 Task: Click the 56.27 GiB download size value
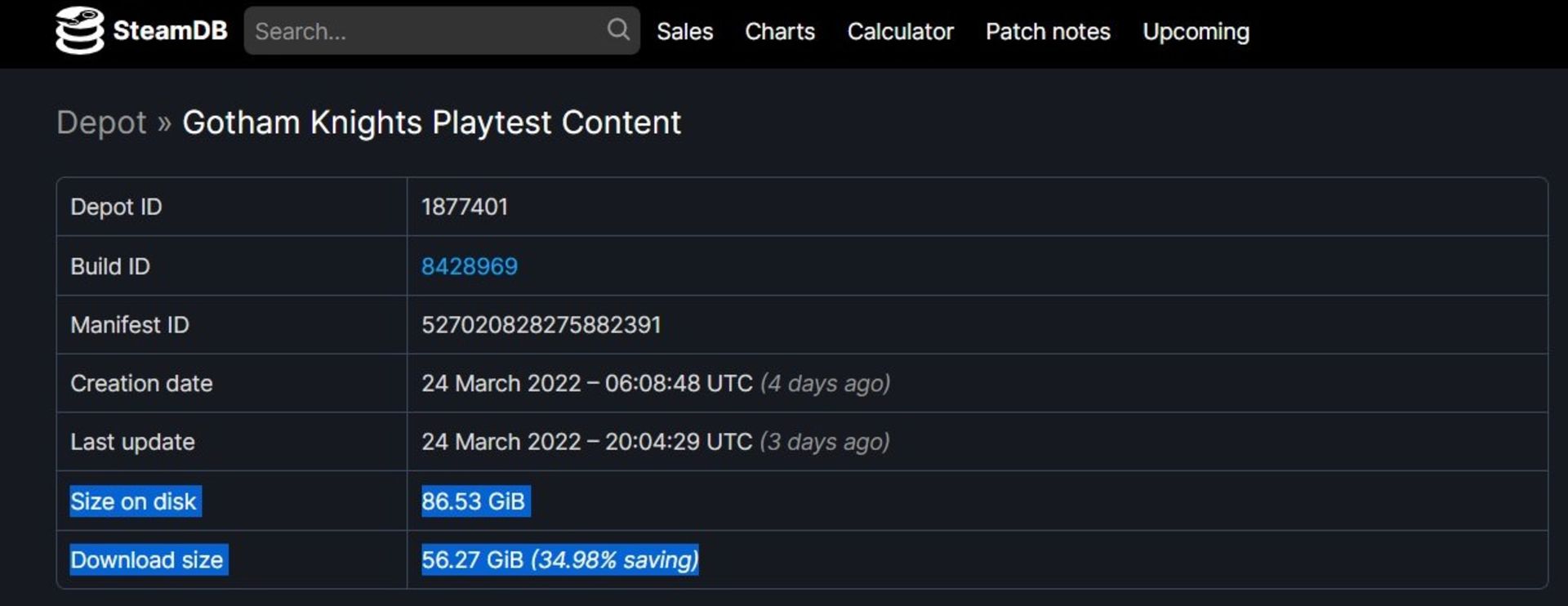tap(472, 560)
